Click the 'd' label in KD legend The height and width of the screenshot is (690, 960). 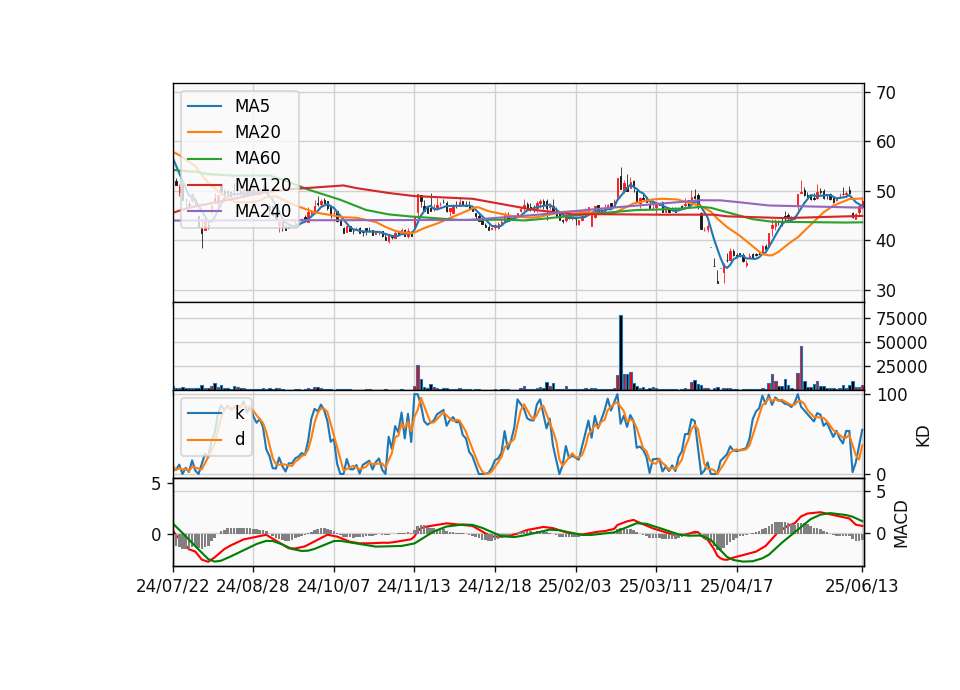pyautogui.click(x=239, y=439)
